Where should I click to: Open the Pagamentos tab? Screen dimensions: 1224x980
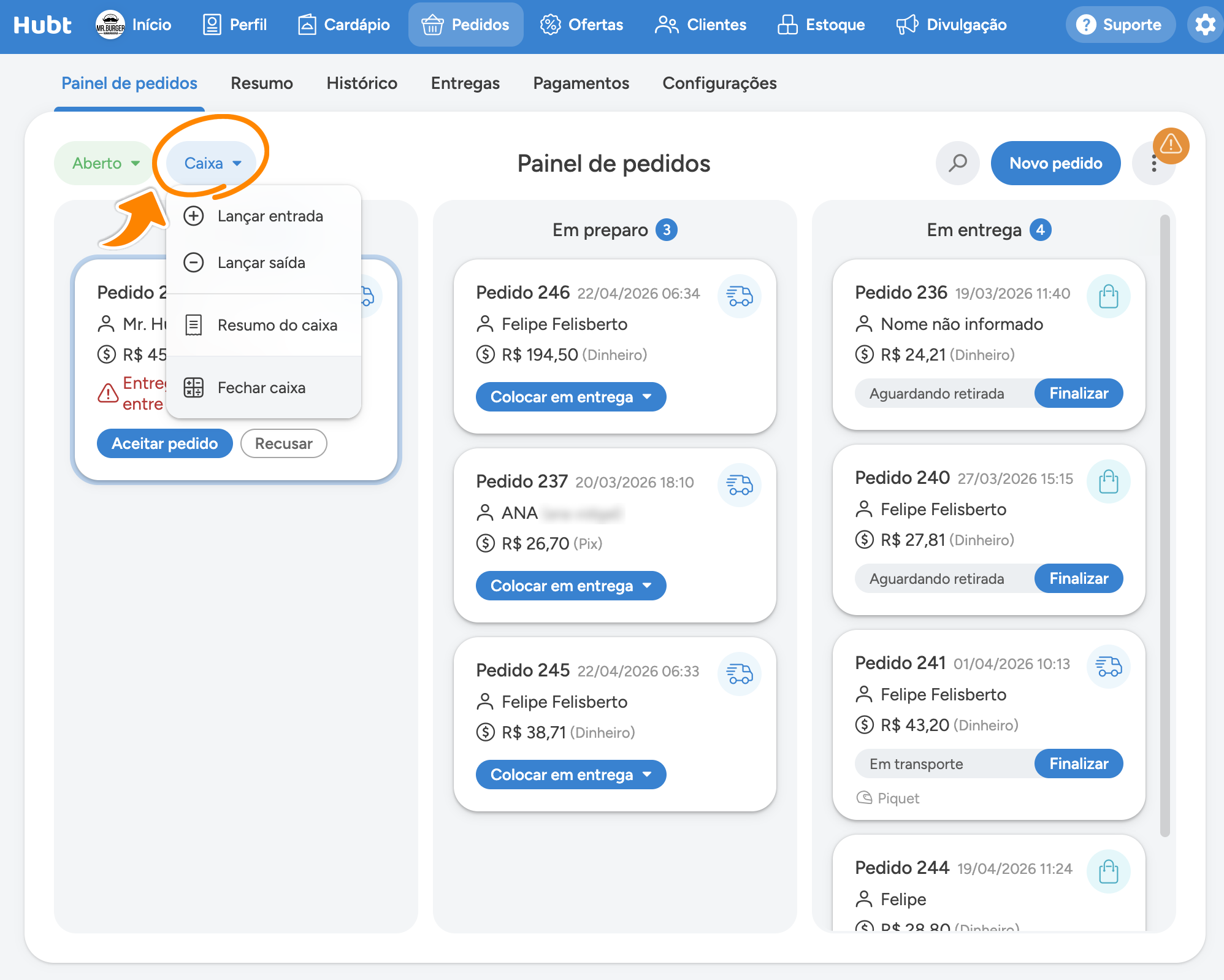click(581, 83)
